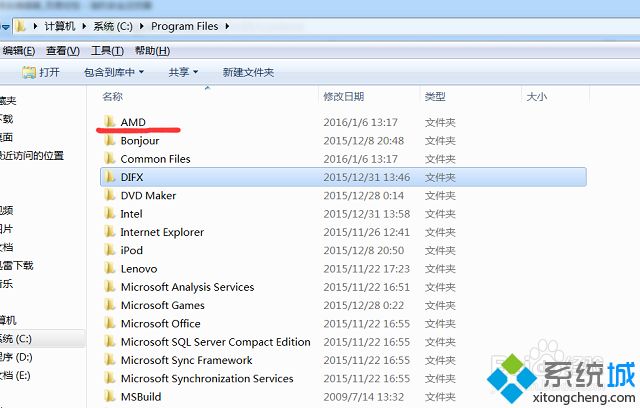Click the date 2009/7/14 13:32 of MSBuild
This screenshot has height=408, width=640.
tap(364, 397)
